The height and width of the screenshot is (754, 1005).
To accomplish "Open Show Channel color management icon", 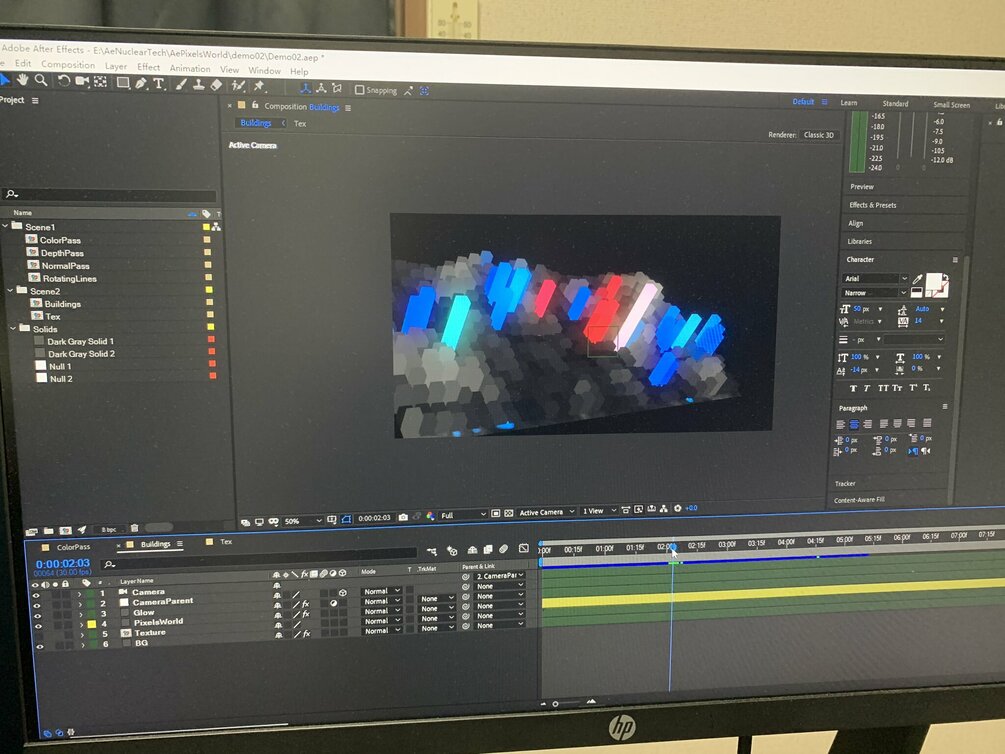I will [x=430, y=515].
